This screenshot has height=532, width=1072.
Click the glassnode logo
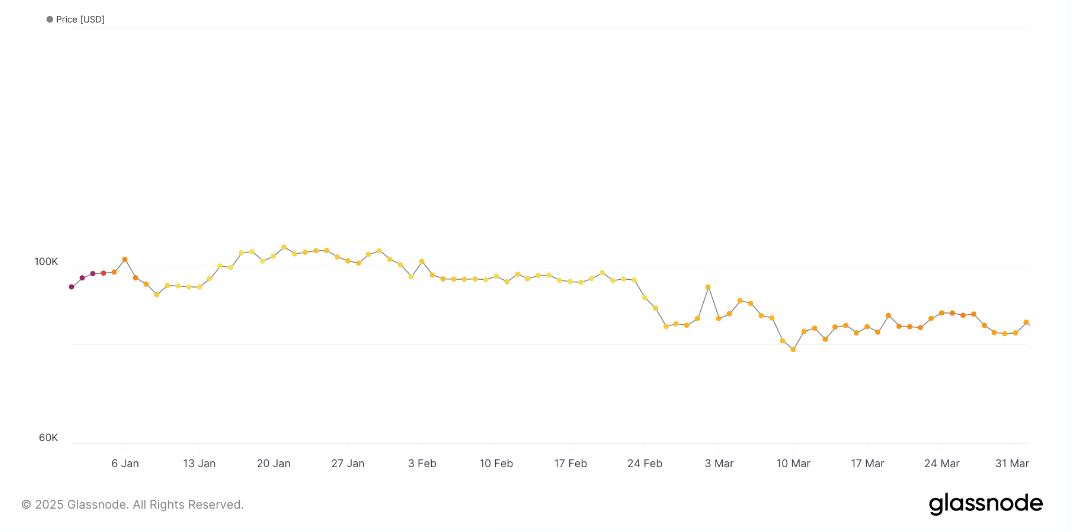point(985,505)
